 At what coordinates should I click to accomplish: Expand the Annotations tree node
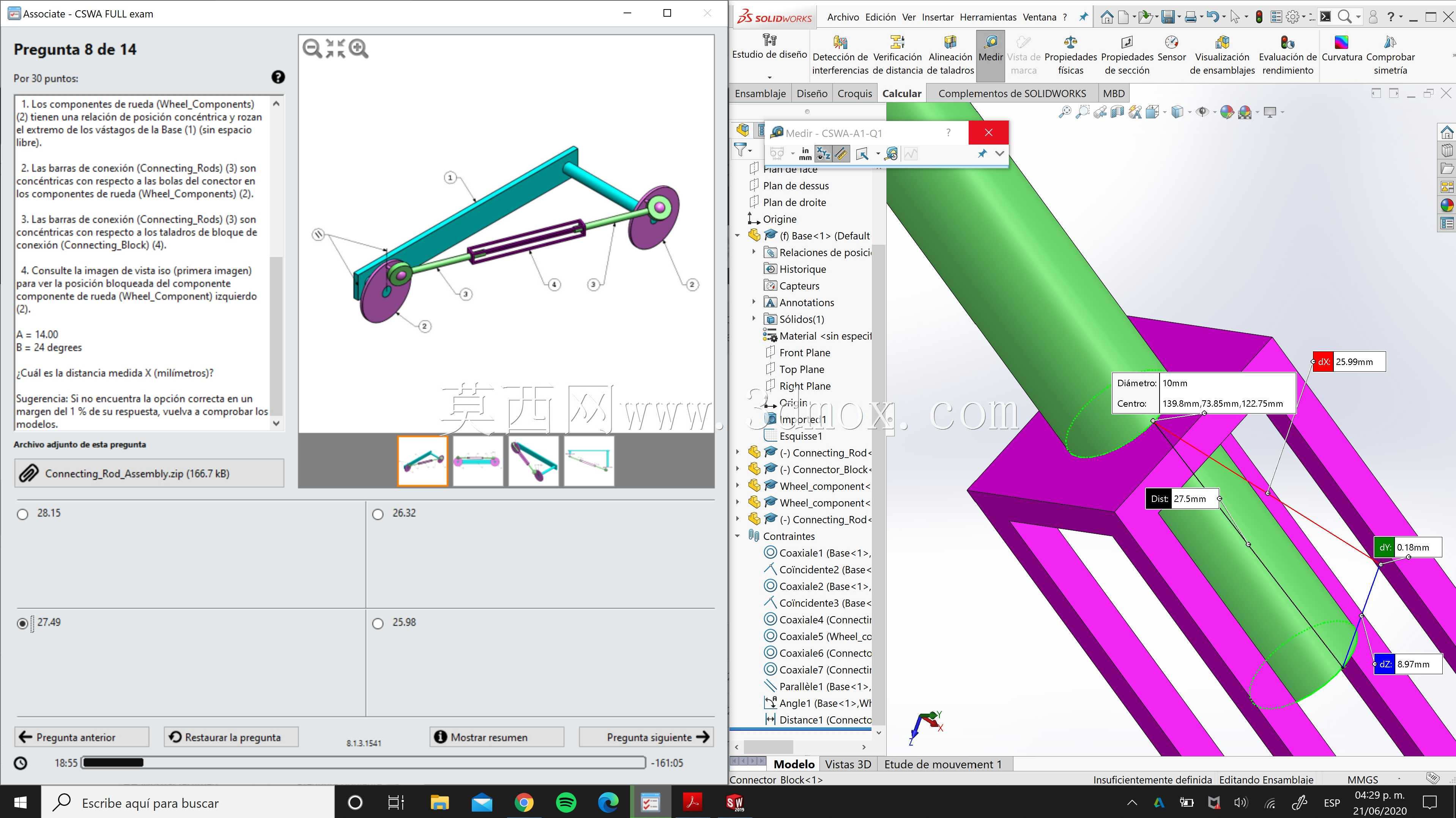(753, 302)
